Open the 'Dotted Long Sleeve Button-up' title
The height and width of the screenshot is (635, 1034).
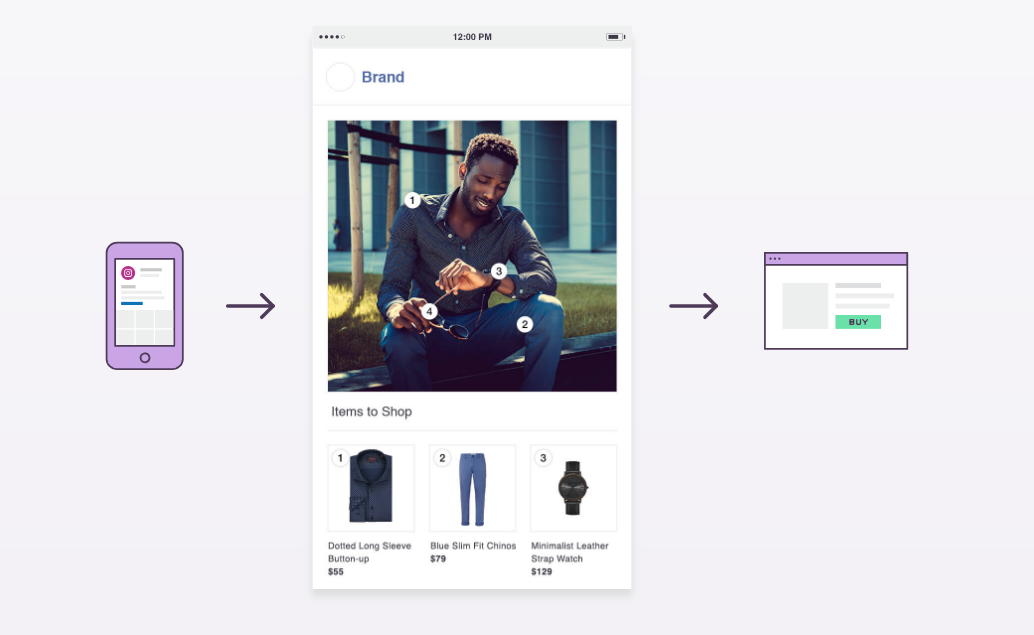(369, 552)
